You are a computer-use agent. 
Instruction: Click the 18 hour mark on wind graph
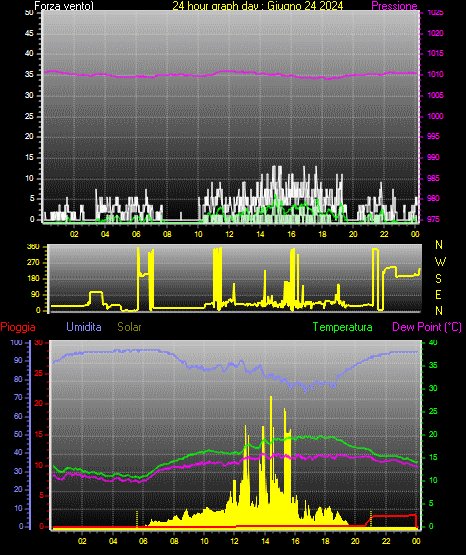pyautogui.click(x=322, y=234)
